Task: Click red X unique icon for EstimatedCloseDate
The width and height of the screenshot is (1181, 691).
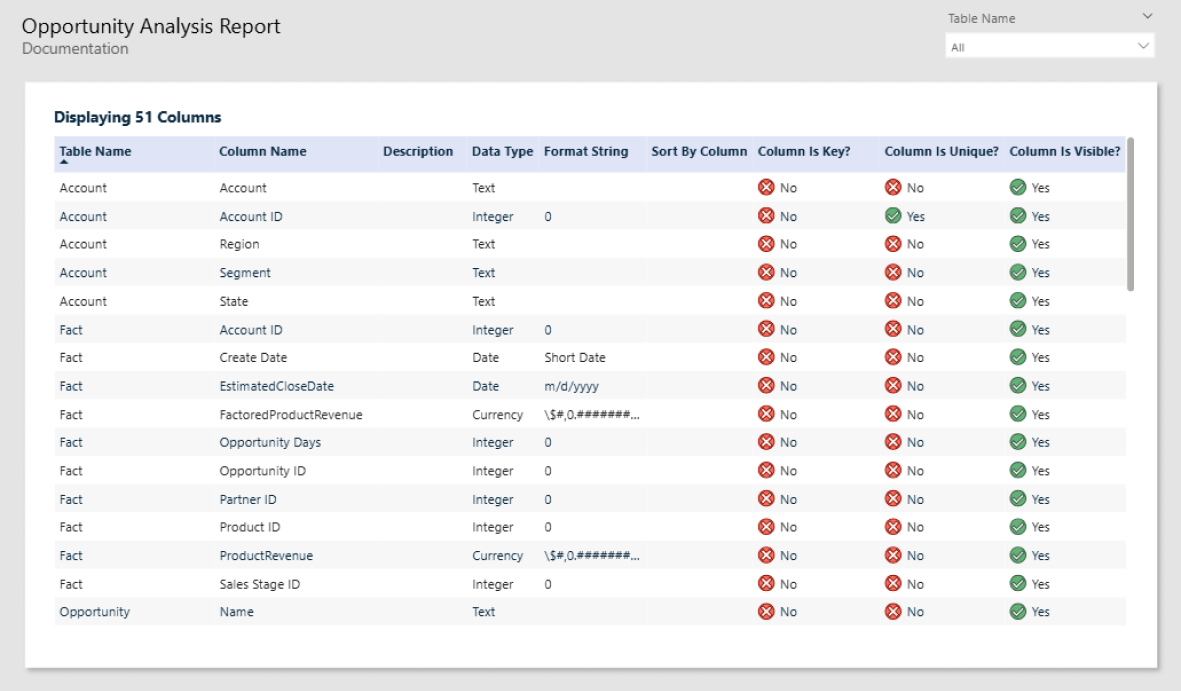Action: 893,386
